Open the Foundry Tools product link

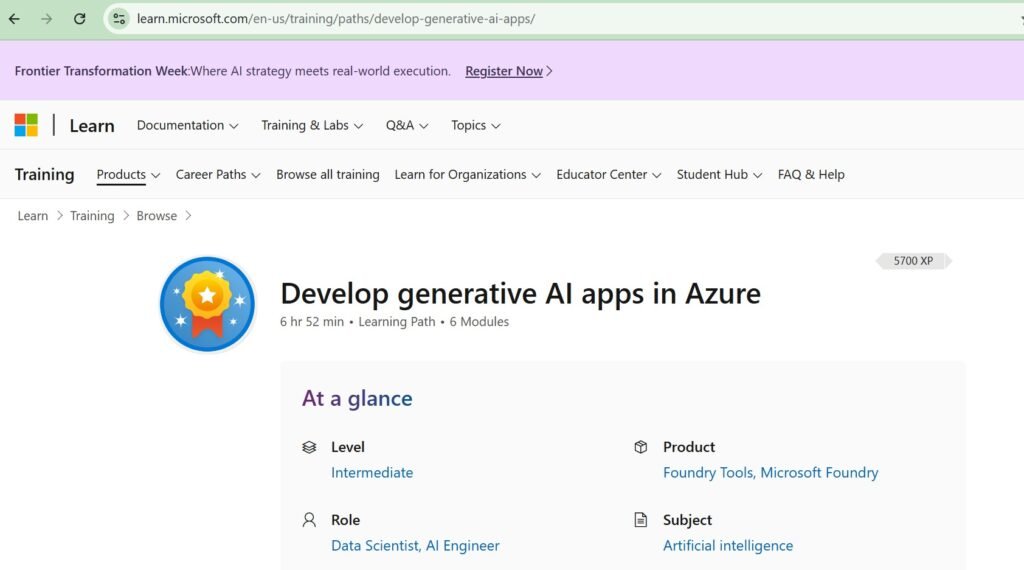tap(708, 472)
